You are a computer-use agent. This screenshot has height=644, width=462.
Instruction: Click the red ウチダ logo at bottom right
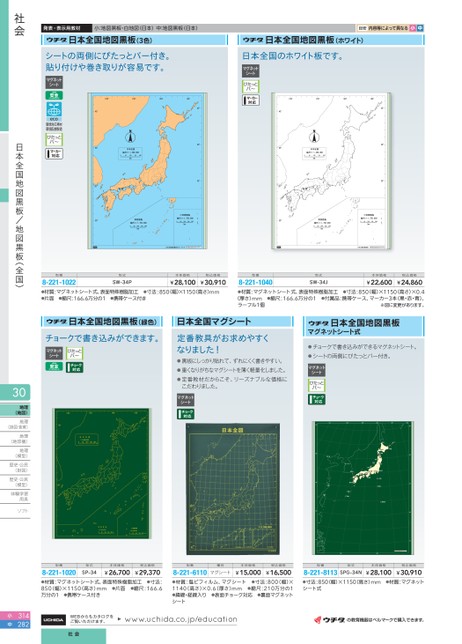[330, 620]
